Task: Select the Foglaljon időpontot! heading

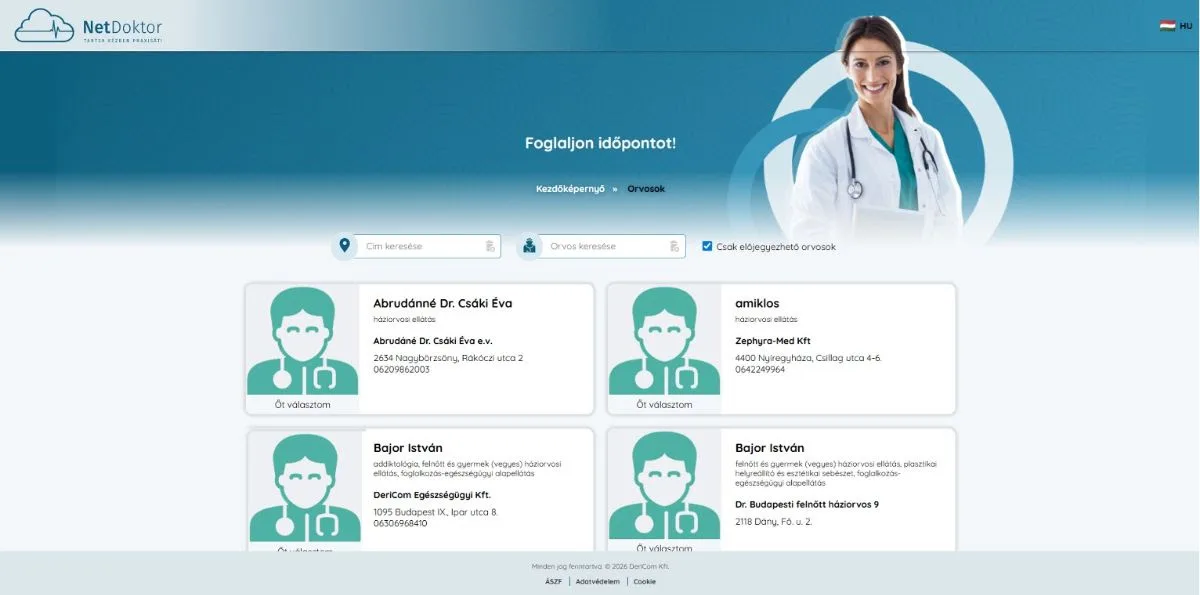Action: (600, 143)
